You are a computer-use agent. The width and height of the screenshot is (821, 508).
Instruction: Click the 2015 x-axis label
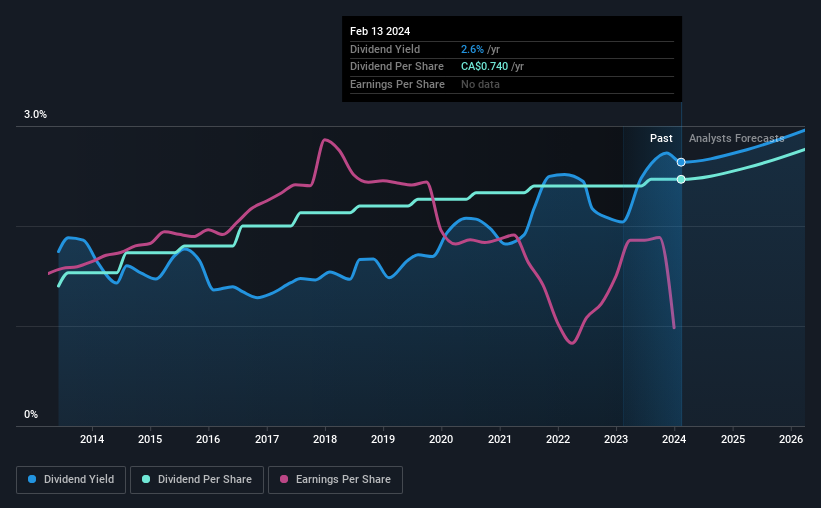pyautogui.click(x=150, y=439)
